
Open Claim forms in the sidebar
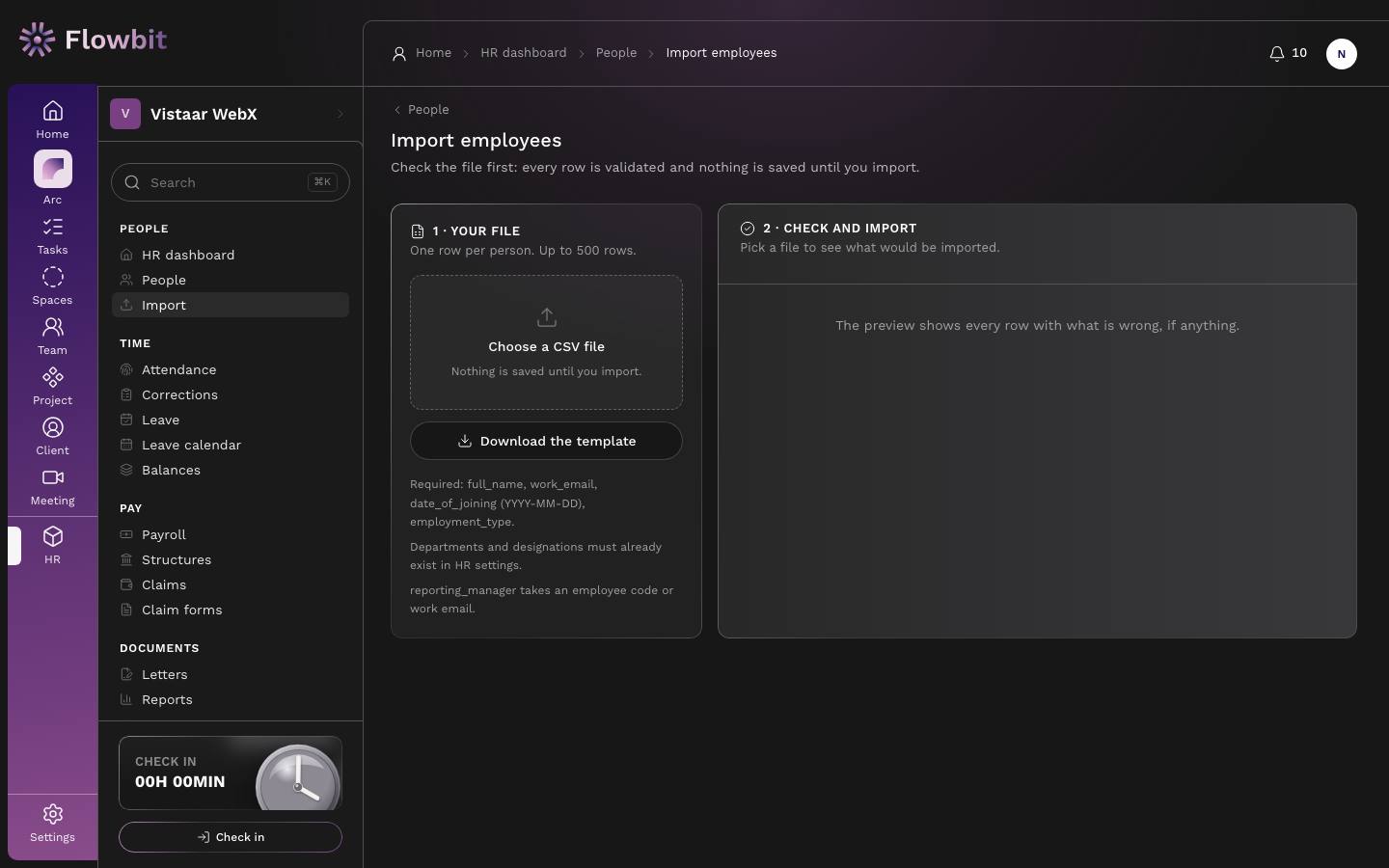tap(231, 610)
